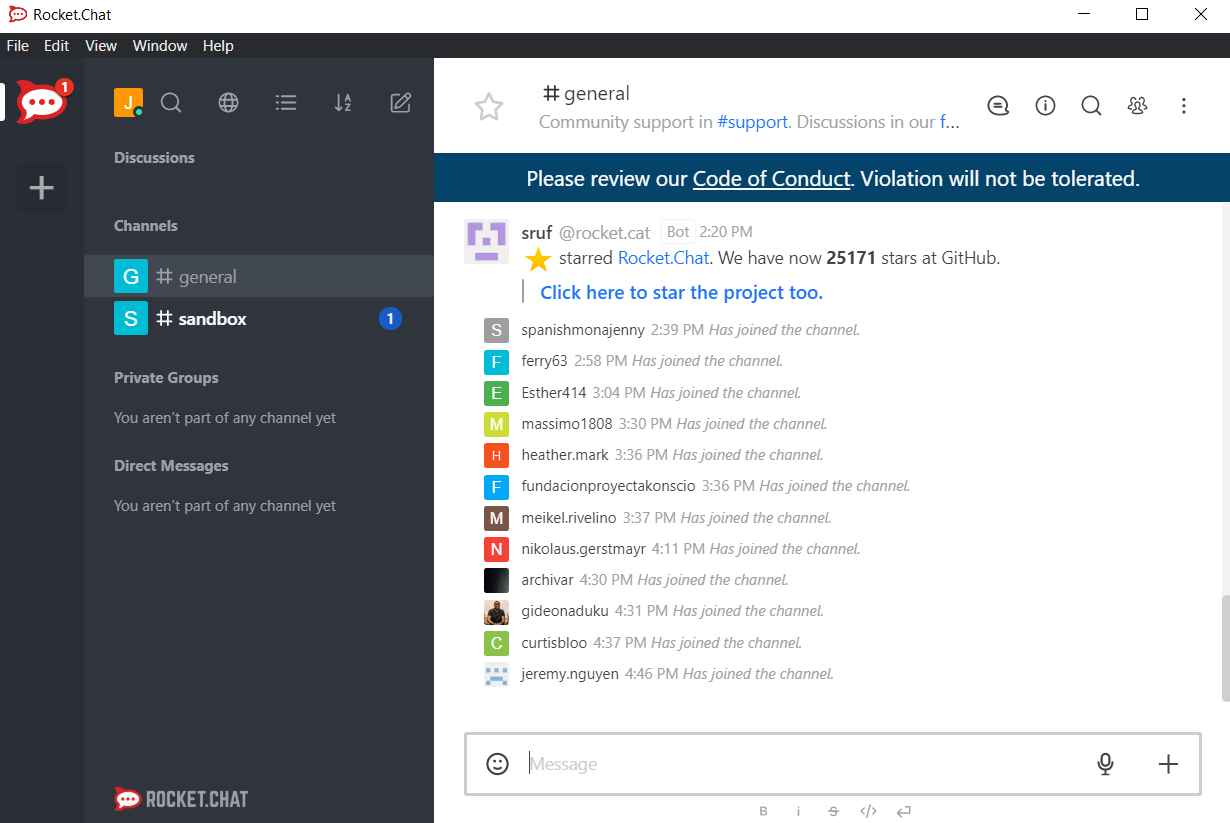The height and width of the screenshot is (823, 1230).
Task: Click the microphone audio message icon
Action: [1105, 764]
